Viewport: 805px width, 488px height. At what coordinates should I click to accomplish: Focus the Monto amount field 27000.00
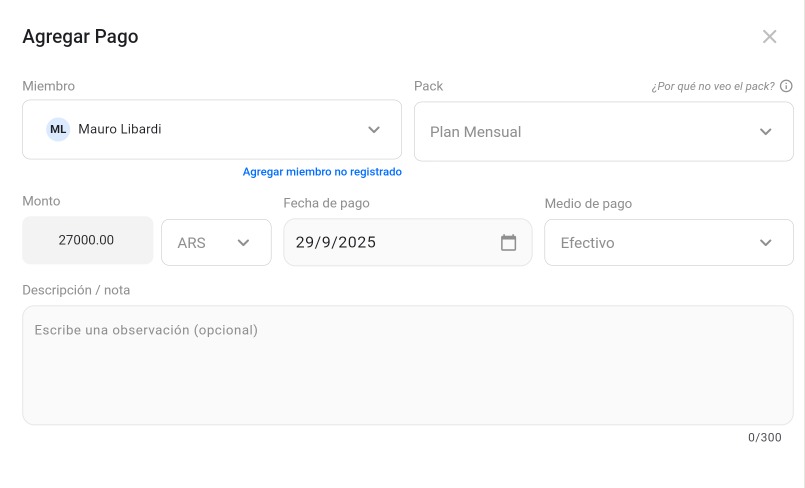tap(88, 241)
